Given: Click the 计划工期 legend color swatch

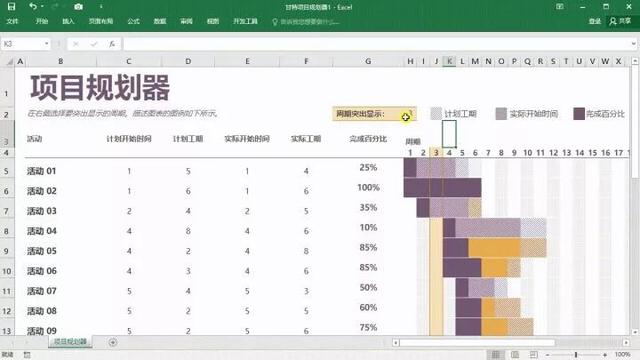Looking at the screenshot, I should [436, 114].
